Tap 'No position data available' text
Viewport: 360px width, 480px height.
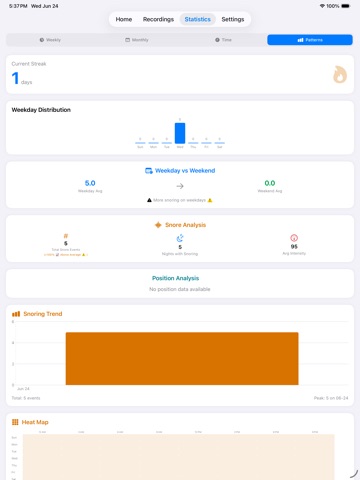pyautogui.click(x=180, y=289)
